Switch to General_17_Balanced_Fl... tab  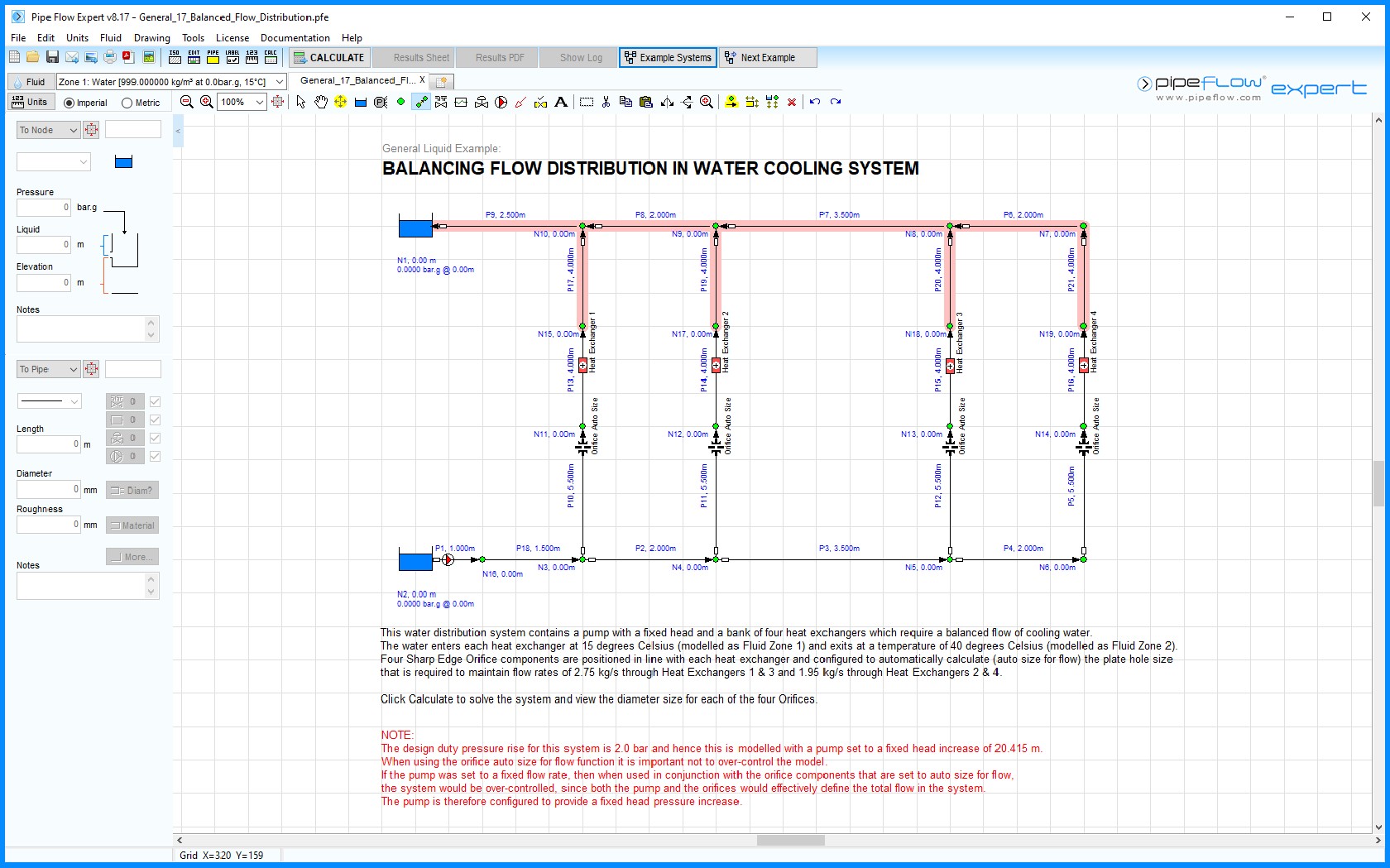pyautogui.click(x=357, y=80)
